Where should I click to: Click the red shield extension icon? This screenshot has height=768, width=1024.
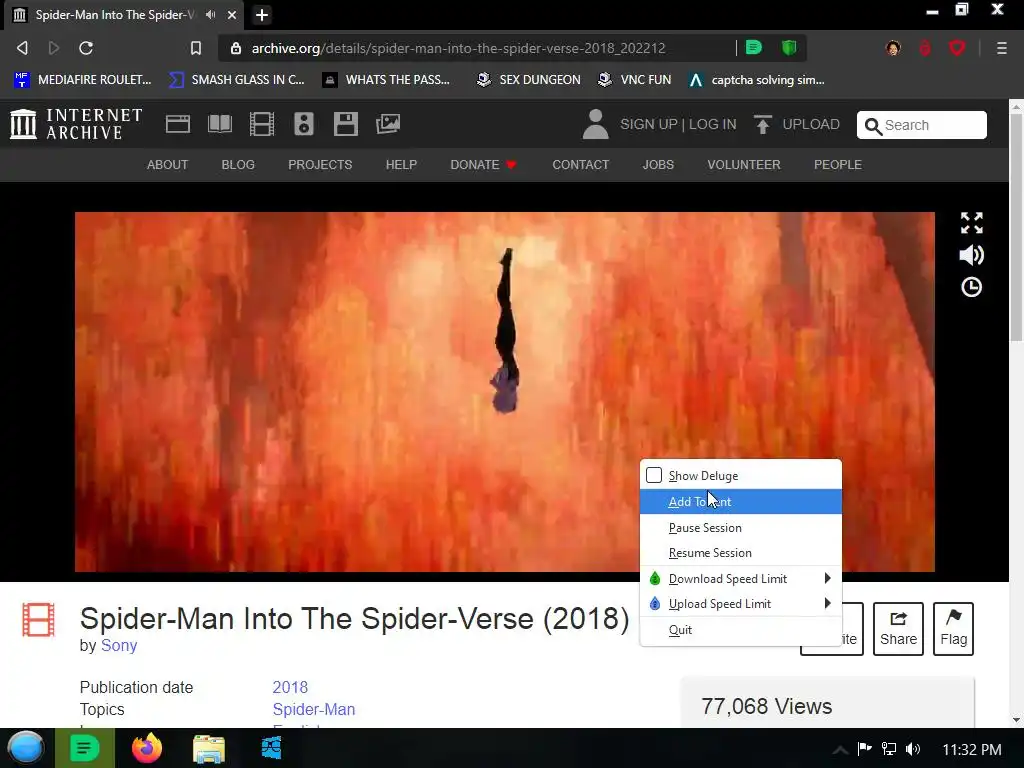click(957, 48)
